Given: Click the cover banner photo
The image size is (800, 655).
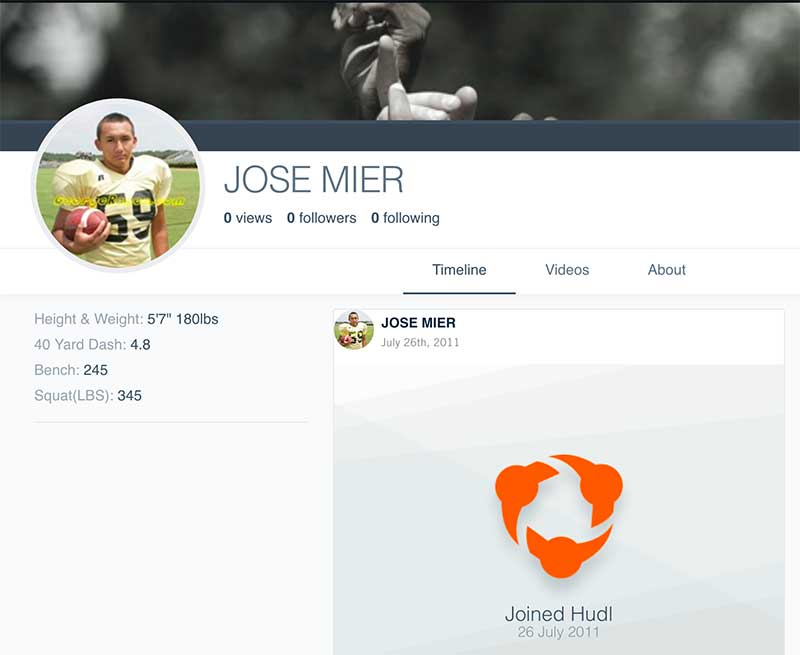Looking at the screenshot, I should click(400, 60).
